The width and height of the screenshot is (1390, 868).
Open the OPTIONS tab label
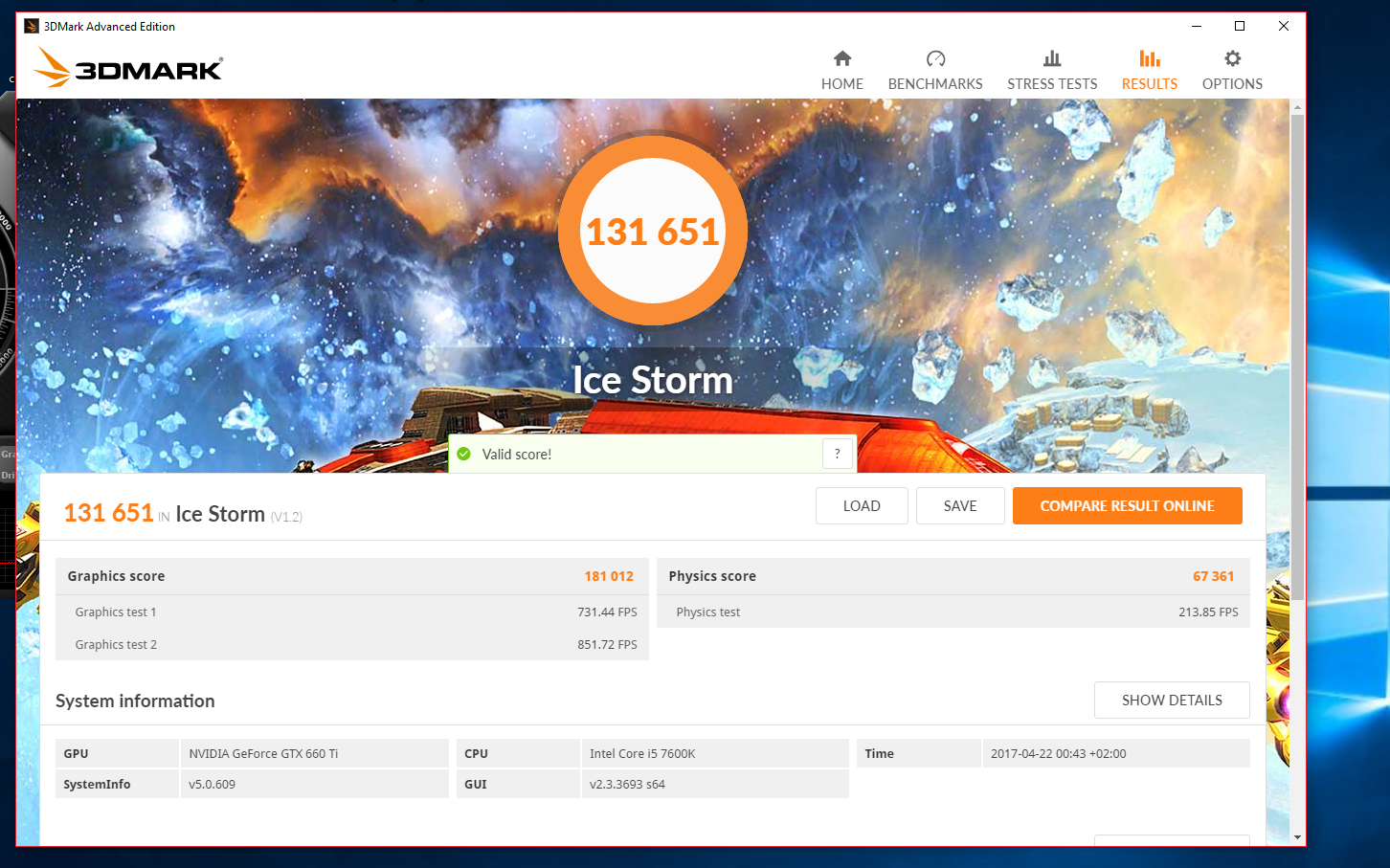(1232, 84)
